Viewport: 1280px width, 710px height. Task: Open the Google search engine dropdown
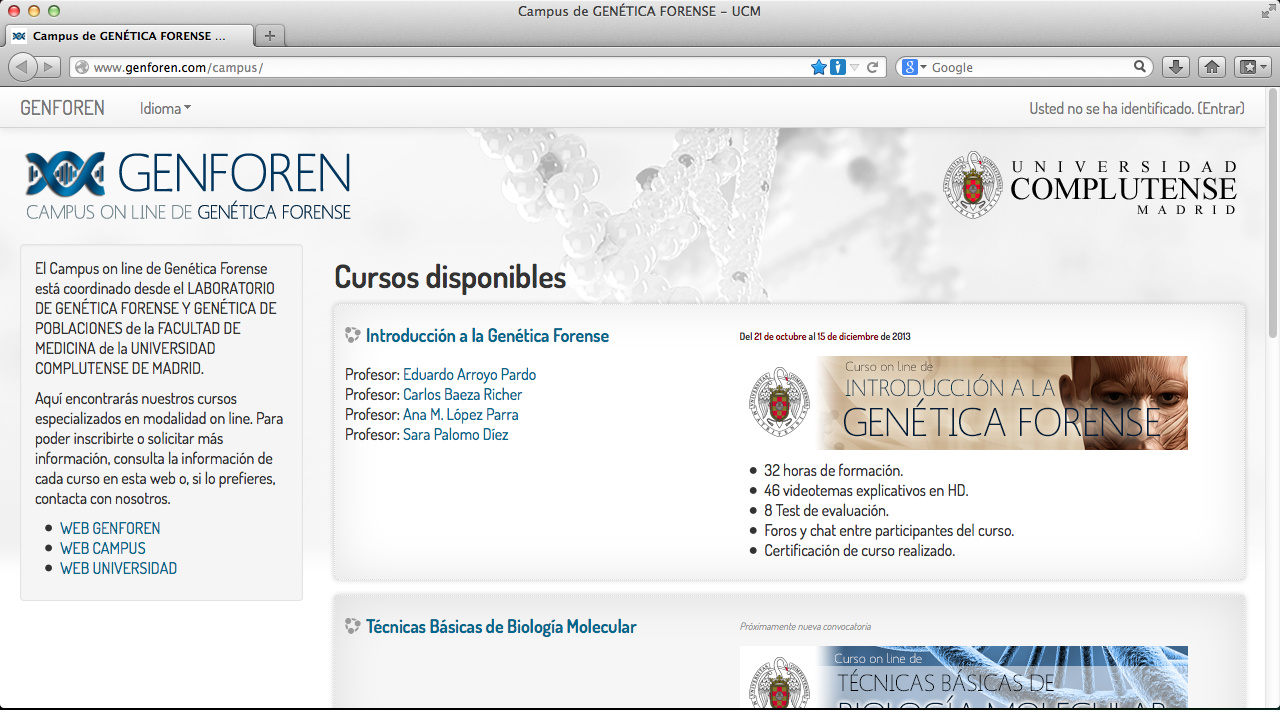pyautogui.click(x=914, y=67)
